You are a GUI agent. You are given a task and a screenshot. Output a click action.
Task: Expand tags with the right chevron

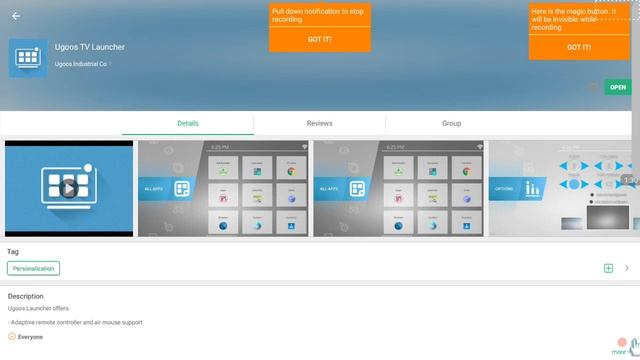(627, 268)
